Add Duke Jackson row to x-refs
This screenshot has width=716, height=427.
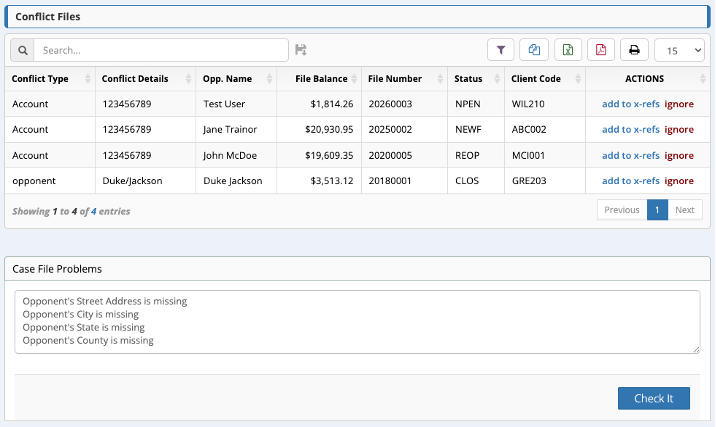tap(631, 181)
